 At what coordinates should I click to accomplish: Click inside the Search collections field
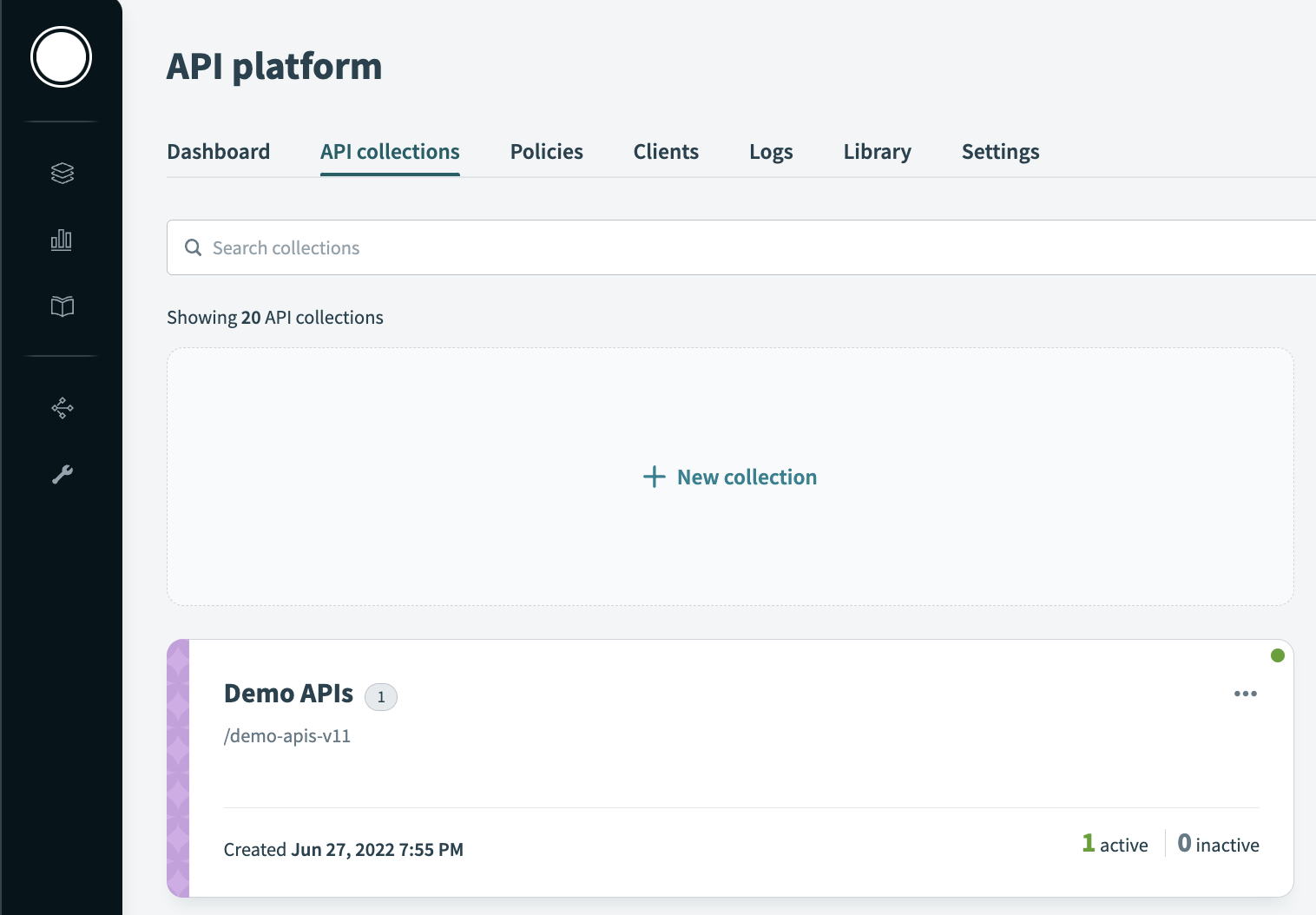click(x=521, y=247)
